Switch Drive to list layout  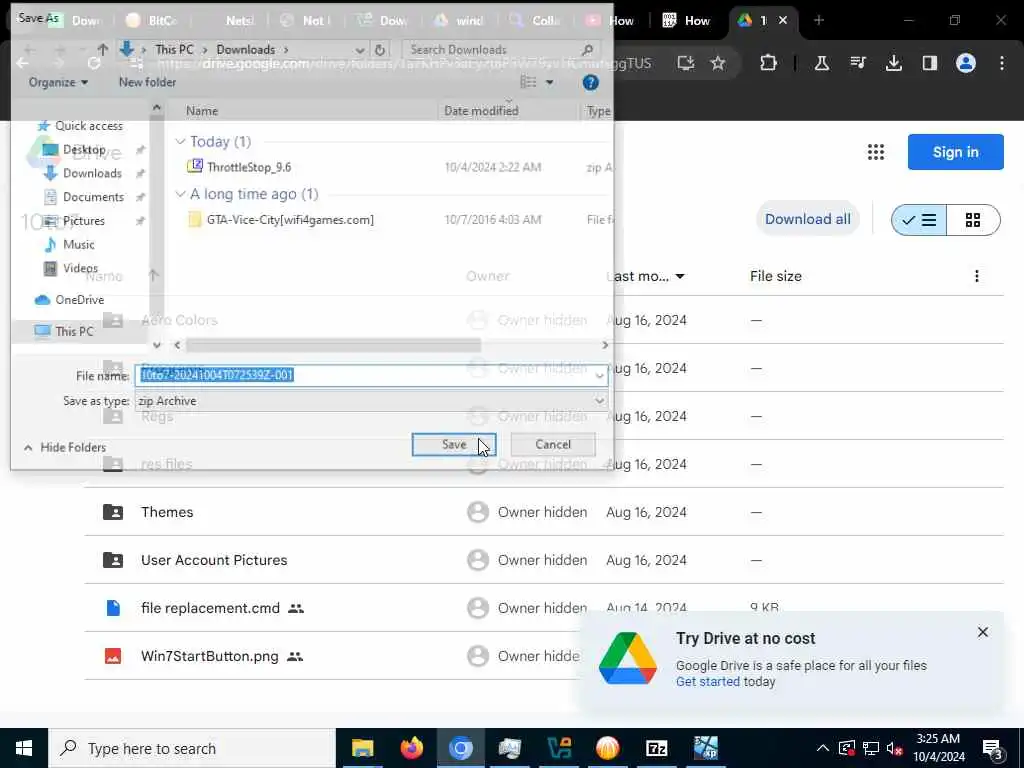tap(919, 220)
